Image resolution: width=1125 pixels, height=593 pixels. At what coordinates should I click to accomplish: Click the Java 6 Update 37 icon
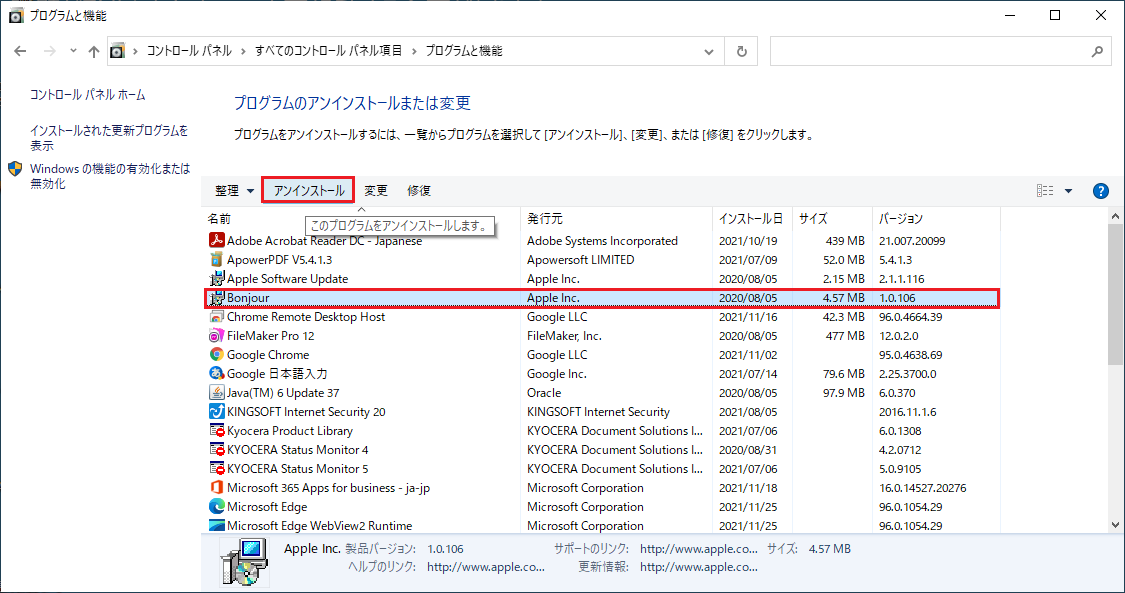point(216,393)
